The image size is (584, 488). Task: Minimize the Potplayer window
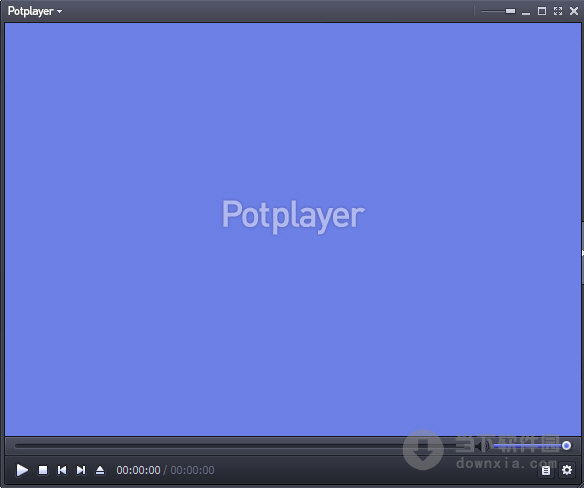click(x=526, y=13)
